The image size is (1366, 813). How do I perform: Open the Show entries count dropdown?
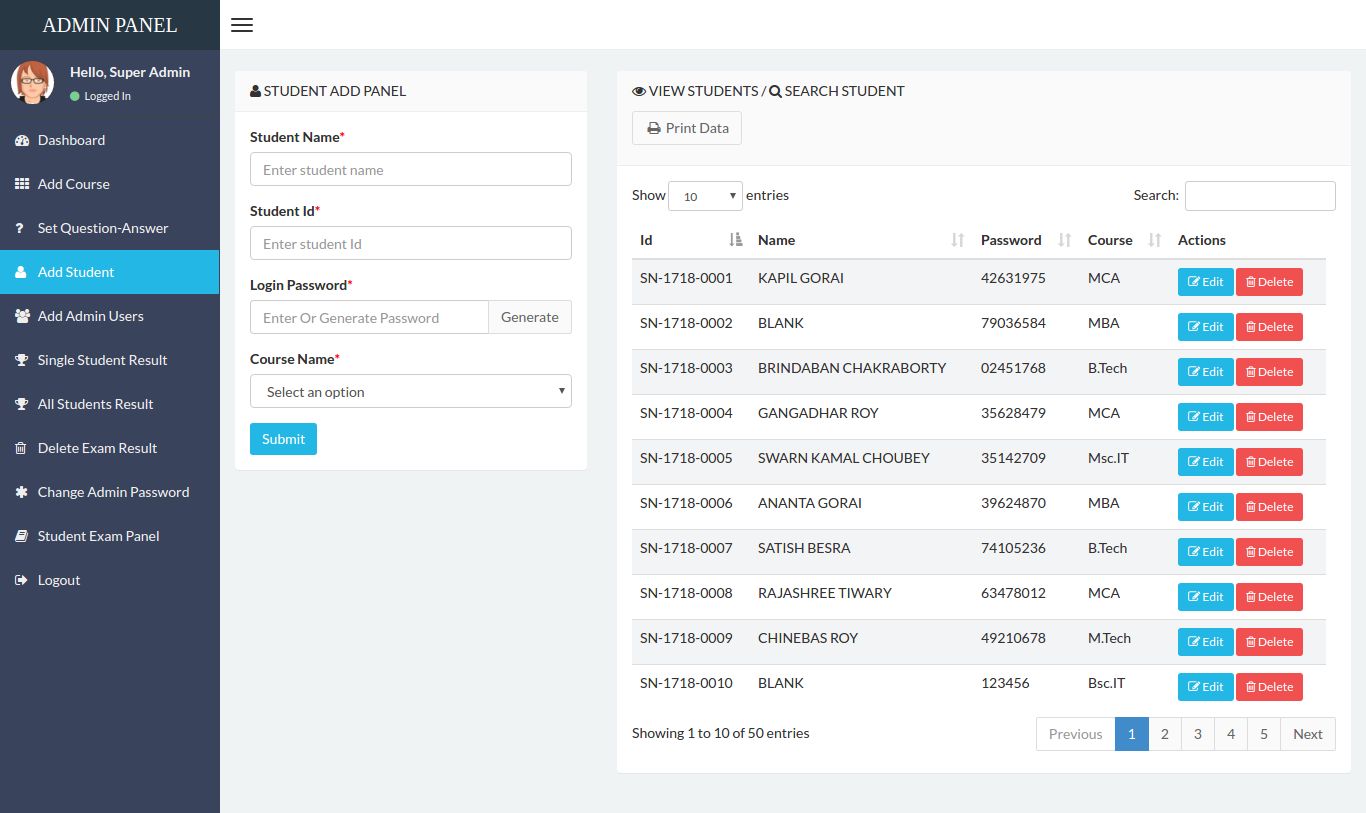(705, 196)
